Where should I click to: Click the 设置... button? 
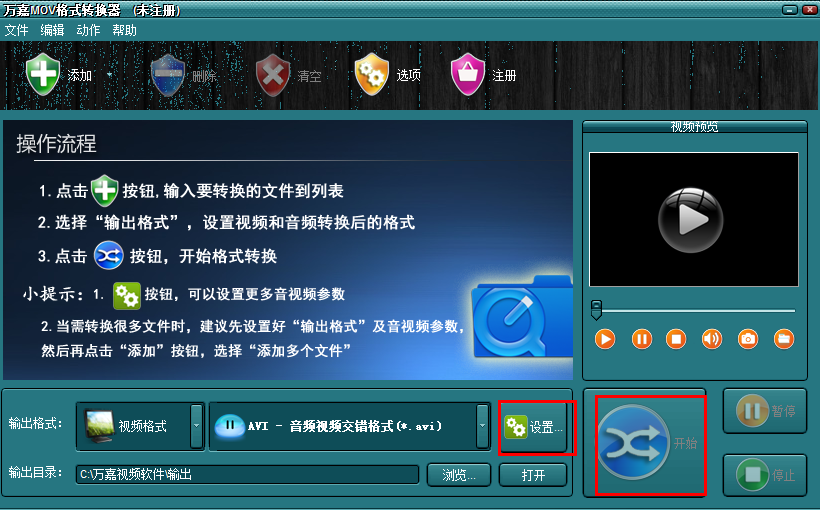(x=534, y=427)
